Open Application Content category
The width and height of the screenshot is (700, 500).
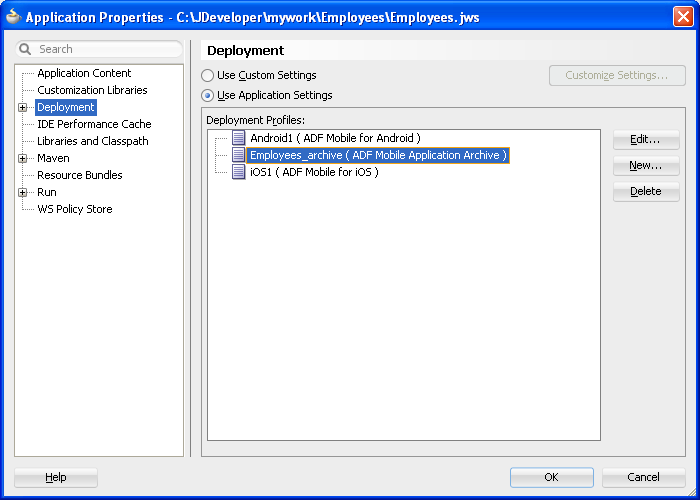pyautogui.click(x=84, y=73)
